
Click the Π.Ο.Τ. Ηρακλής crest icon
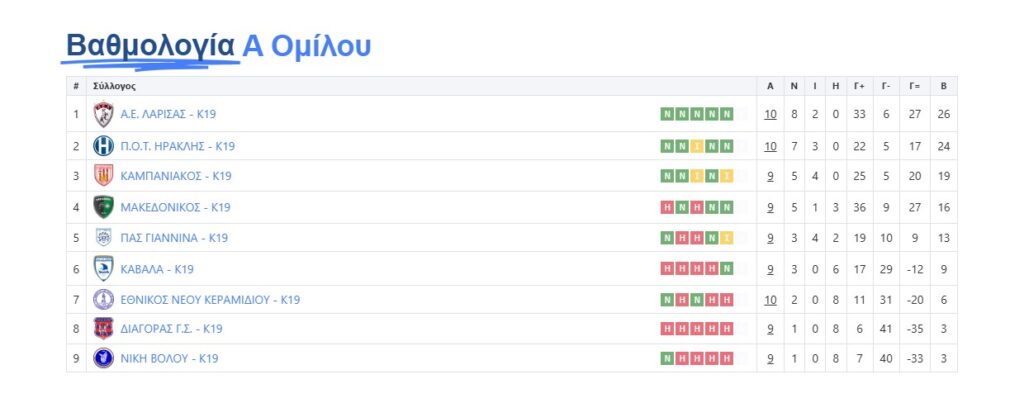coord(103,146)
